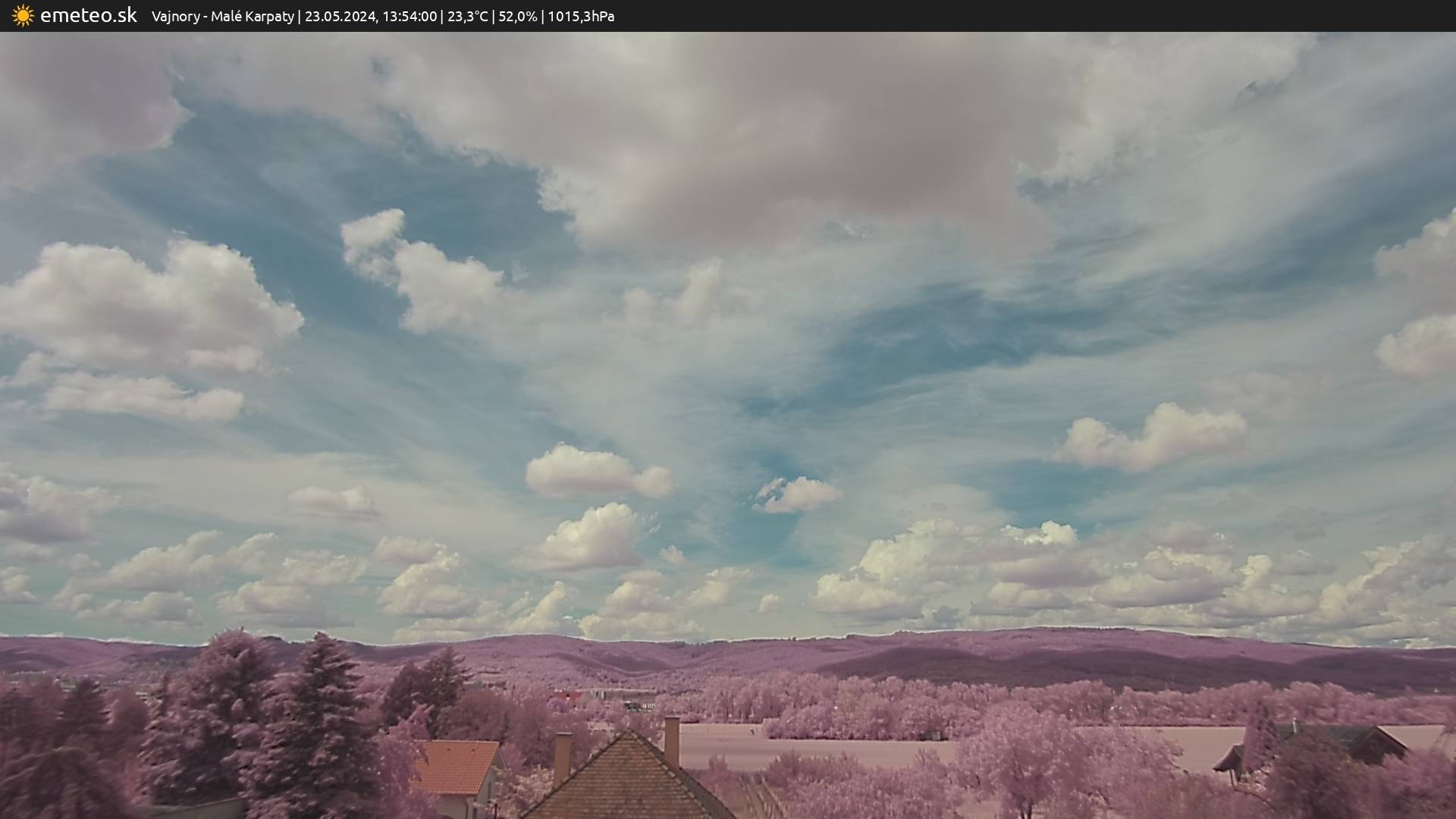
Task: Click the Vajnory - Malé Karpaty location label
Action: [x=222, y=17]
